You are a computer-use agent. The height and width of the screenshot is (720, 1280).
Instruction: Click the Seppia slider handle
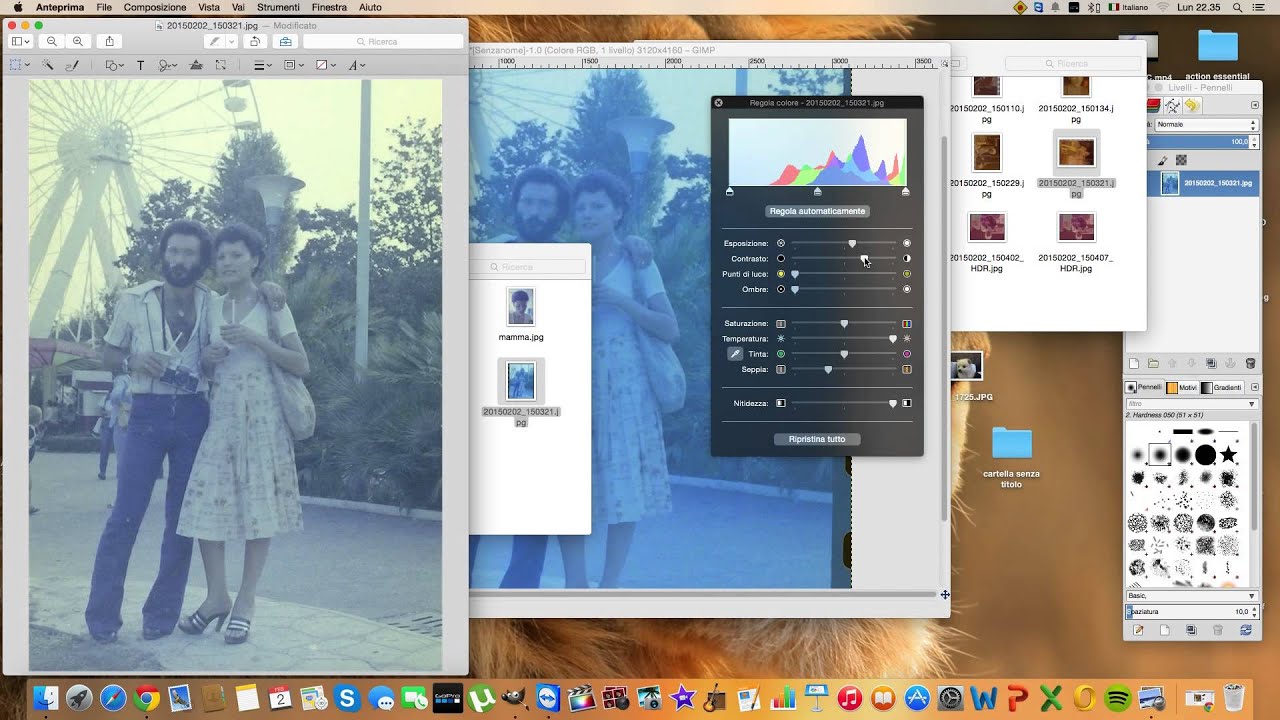828,369
